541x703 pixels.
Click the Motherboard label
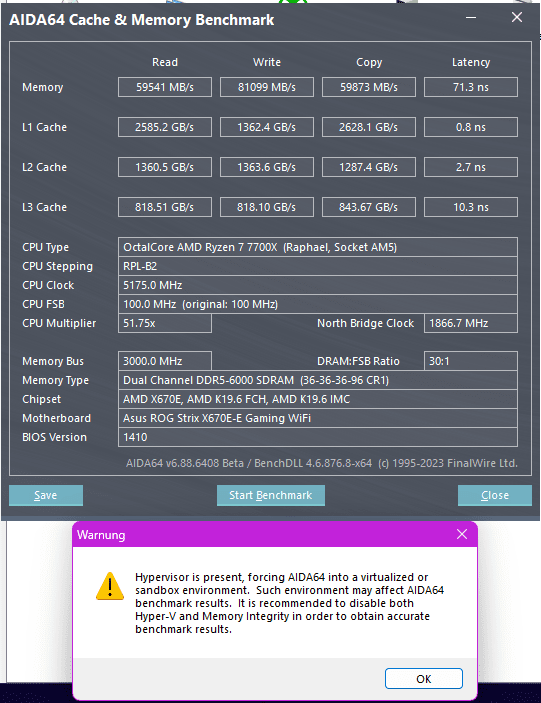56,418
